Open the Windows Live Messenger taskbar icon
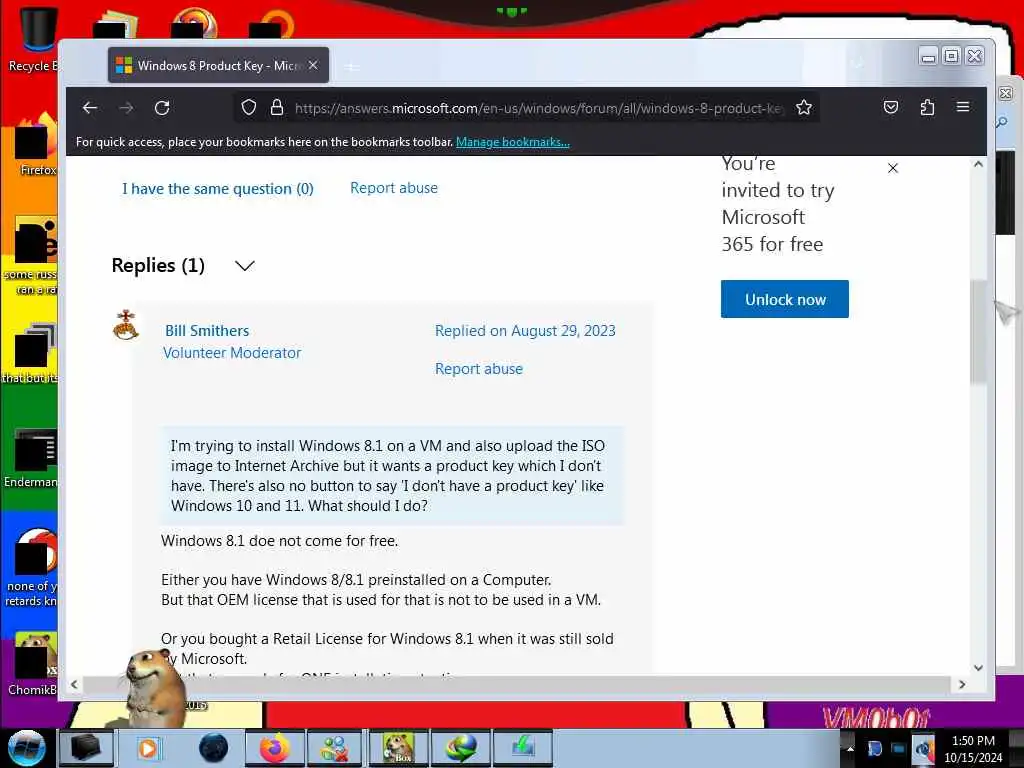The width and height of the screenshot is (1024, 768). pos(336,748)
